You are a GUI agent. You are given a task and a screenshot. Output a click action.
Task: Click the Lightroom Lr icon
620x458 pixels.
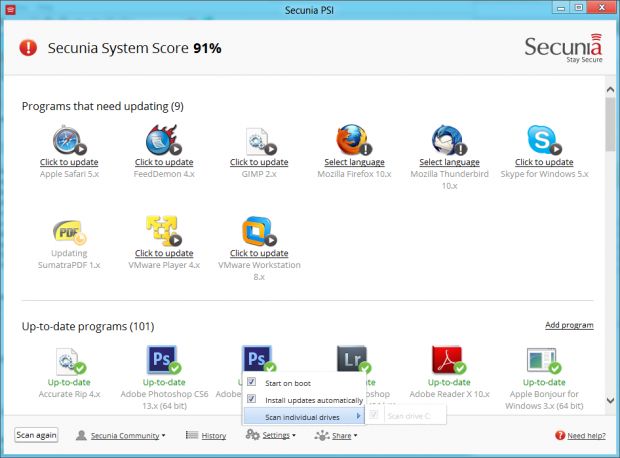(x=353, y=359)
